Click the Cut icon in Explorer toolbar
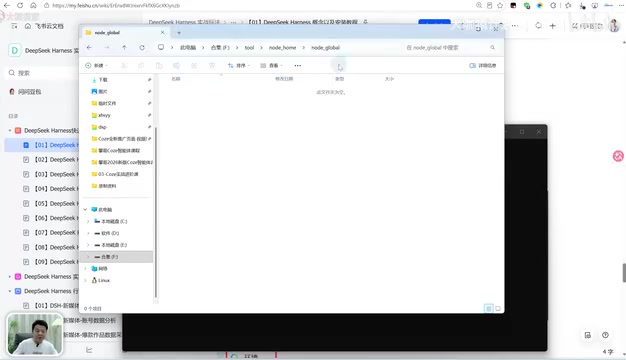626x360 pixels. pos(124,65)
